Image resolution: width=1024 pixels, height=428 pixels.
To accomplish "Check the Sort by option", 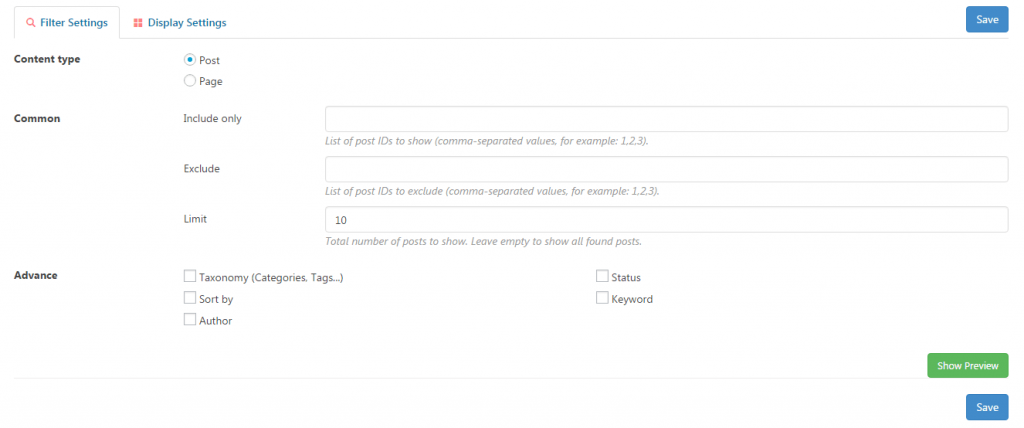I will click(x=189, y=298).
